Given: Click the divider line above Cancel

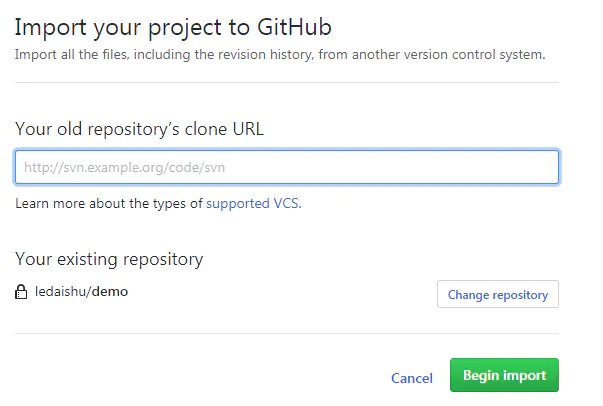Looking at the screenshot, I should [286, 333].
